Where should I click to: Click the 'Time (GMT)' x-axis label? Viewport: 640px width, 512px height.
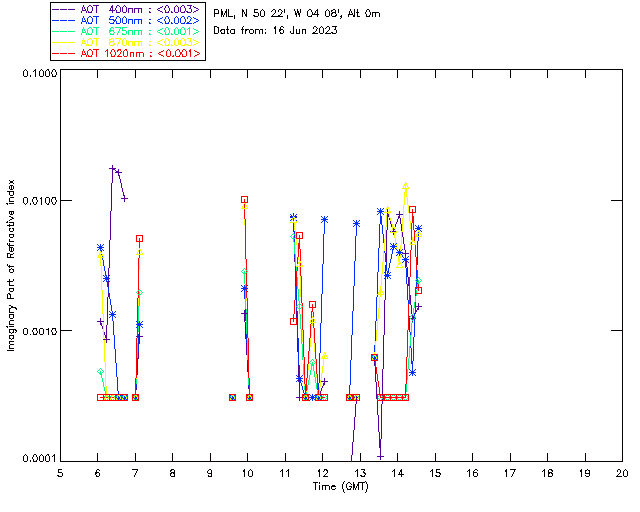point(340,486)
